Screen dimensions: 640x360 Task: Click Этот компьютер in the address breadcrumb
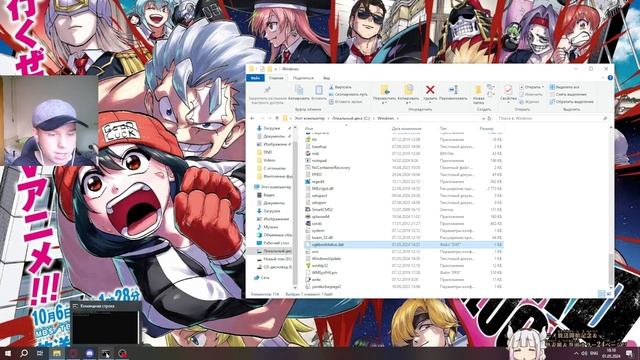(310, 118)
